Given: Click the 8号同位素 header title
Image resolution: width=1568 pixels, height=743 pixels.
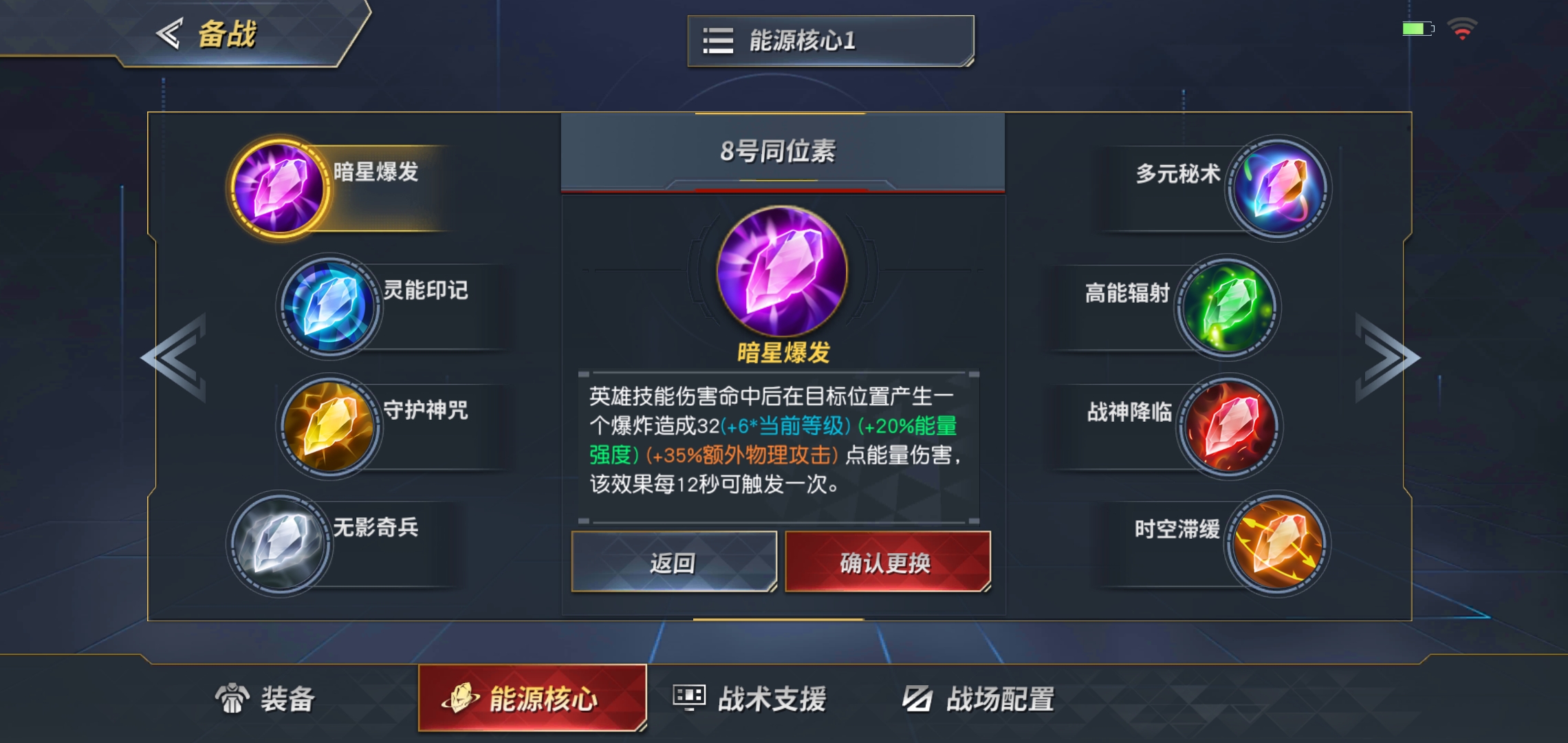Looking at the screenshot, I should coord(778,151).
